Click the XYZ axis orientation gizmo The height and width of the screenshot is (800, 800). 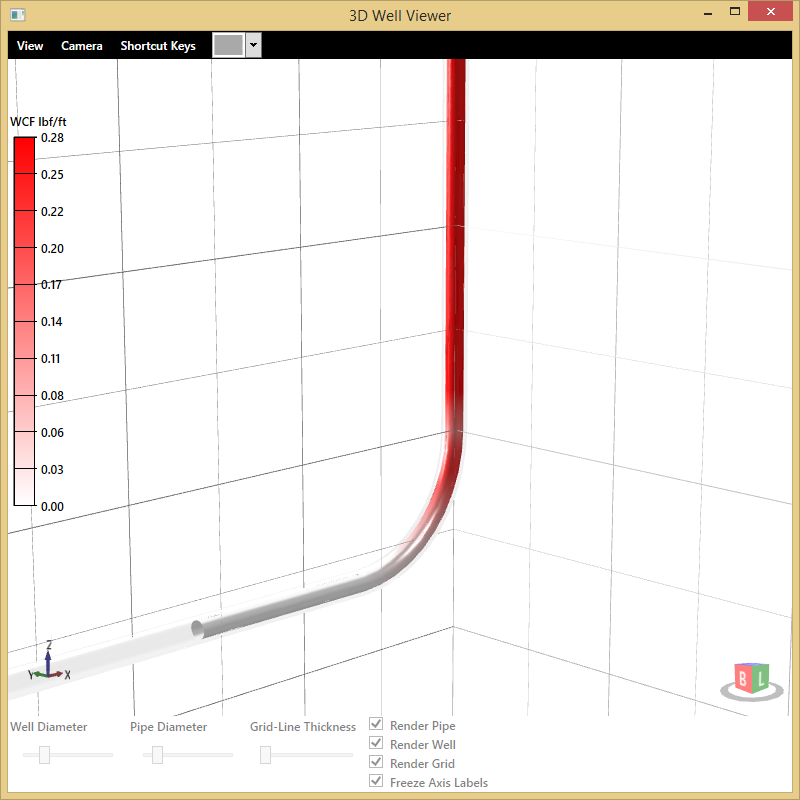[x=48, y=661]
